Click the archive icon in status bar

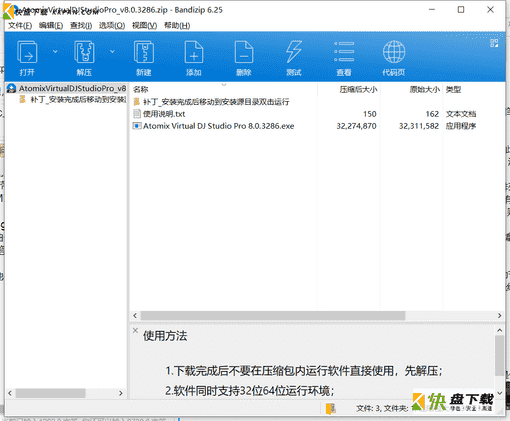pos(331,408)
